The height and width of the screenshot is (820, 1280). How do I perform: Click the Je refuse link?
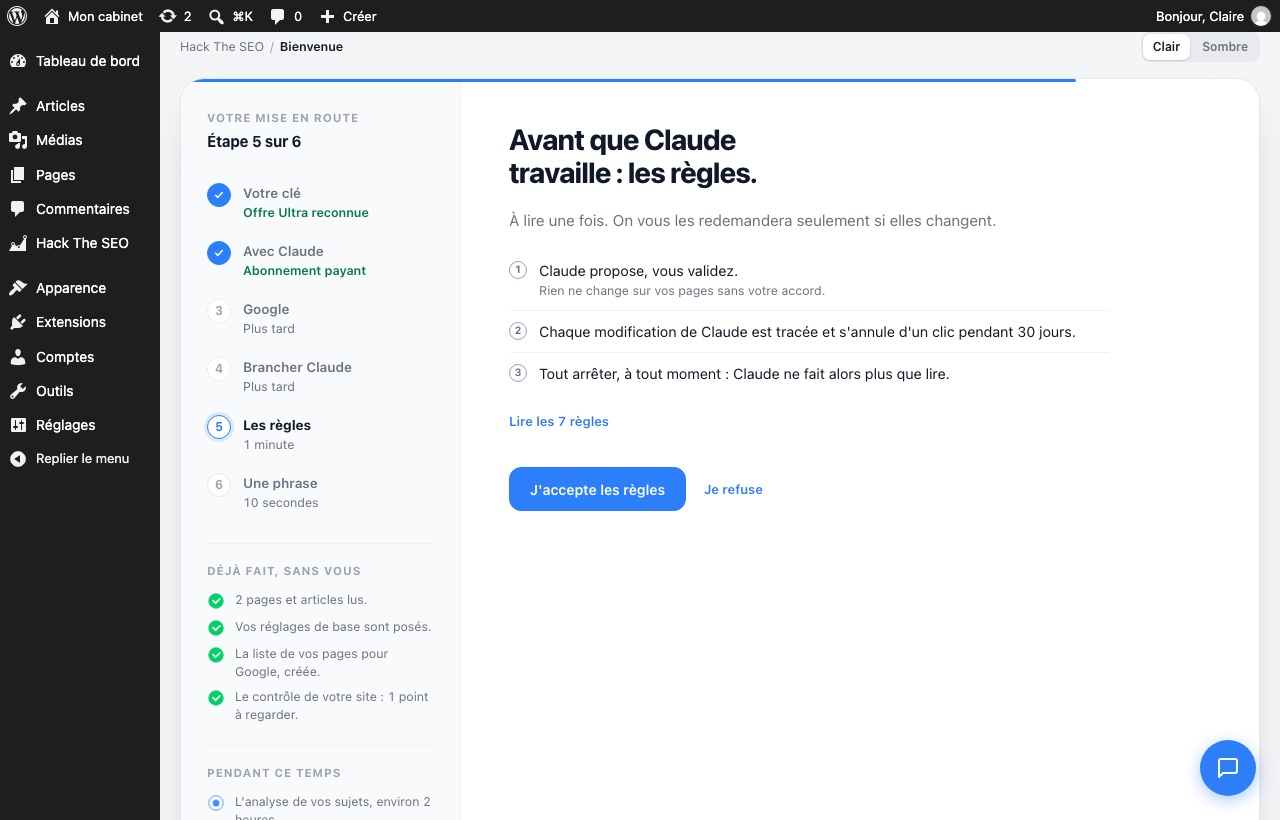pos(733,490)
